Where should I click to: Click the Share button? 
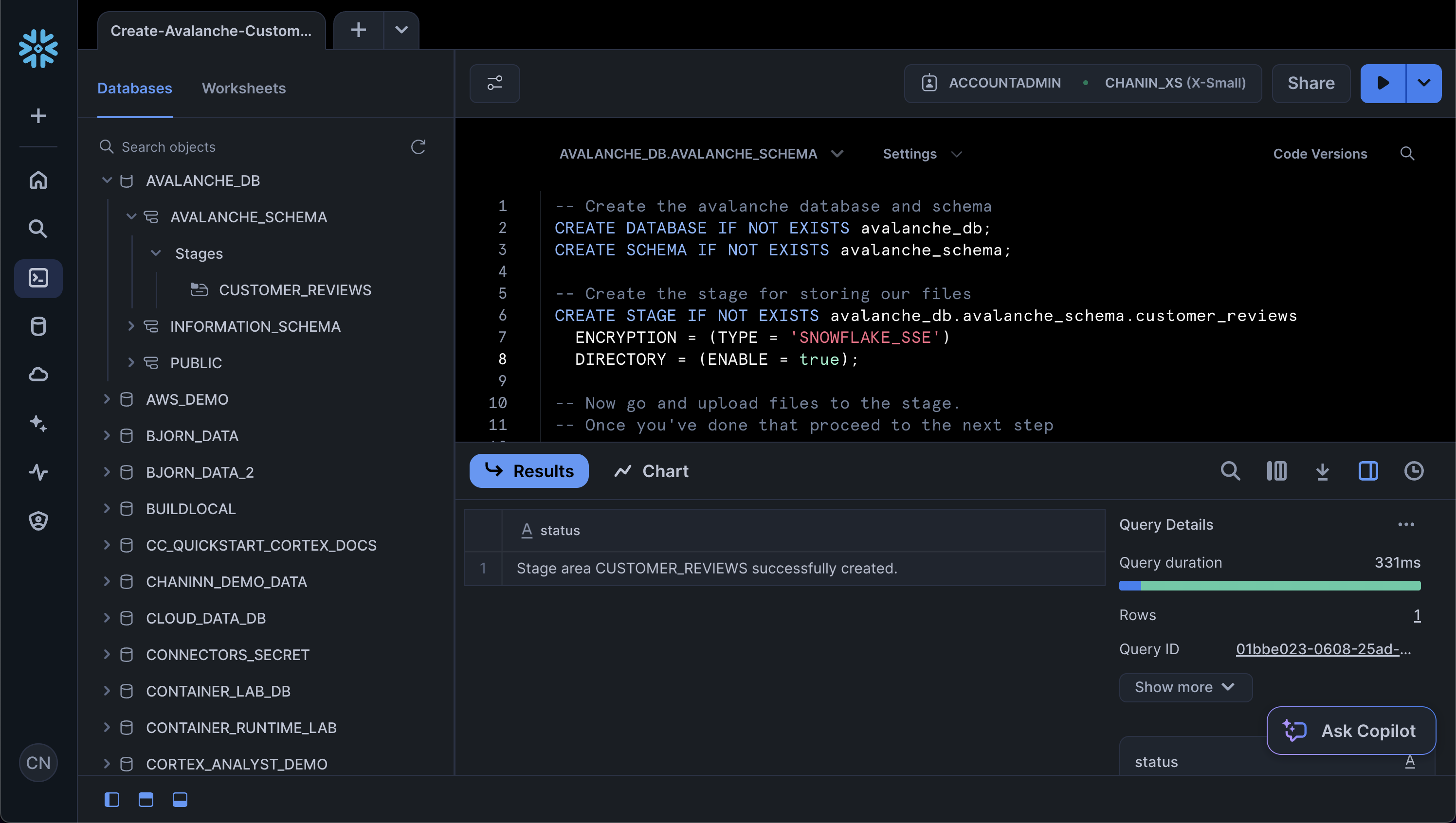point(1310,83)
